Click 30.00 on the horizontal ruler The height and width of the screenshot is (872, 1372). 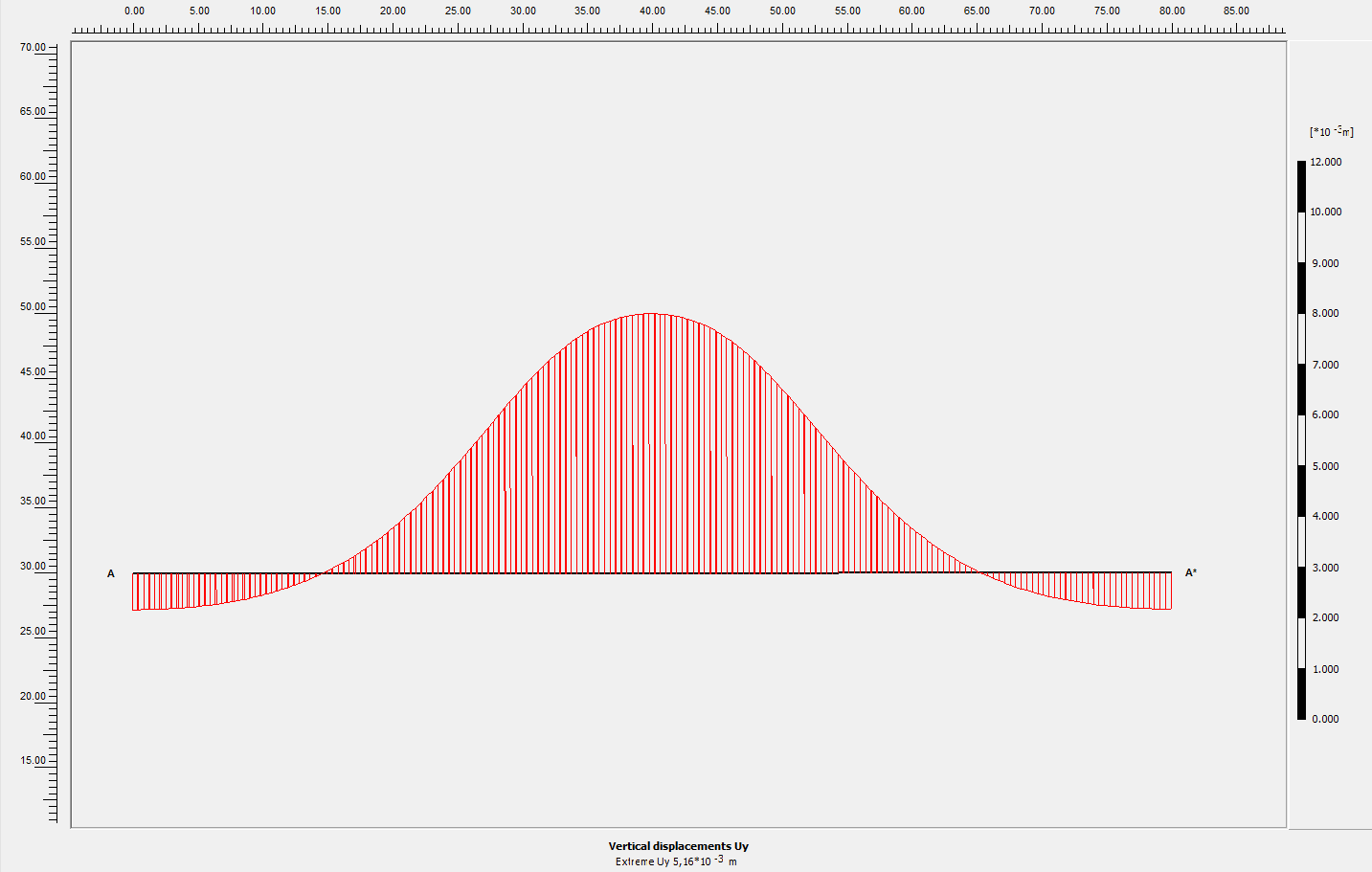tap(523, 11)
